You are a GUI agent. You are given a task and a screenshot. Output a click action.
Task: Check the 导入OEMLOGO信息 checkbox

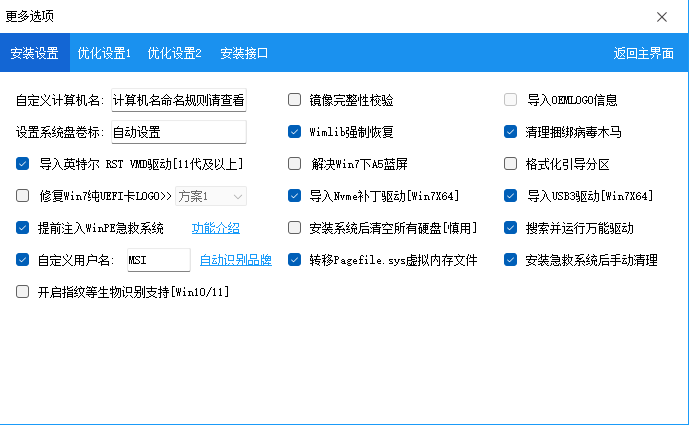pyautogui.click(x=510, y=100)
